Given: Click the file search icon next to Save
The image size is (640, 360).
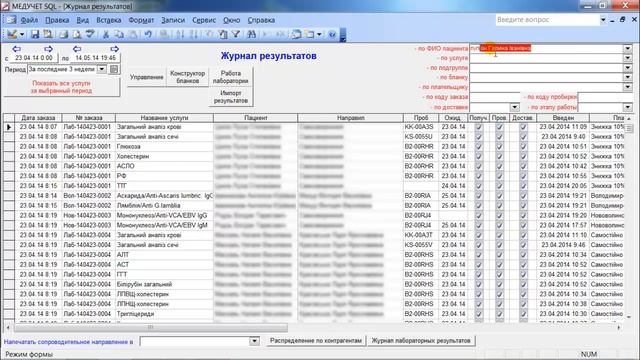Looking at the screenshot, I should [48, 34].
